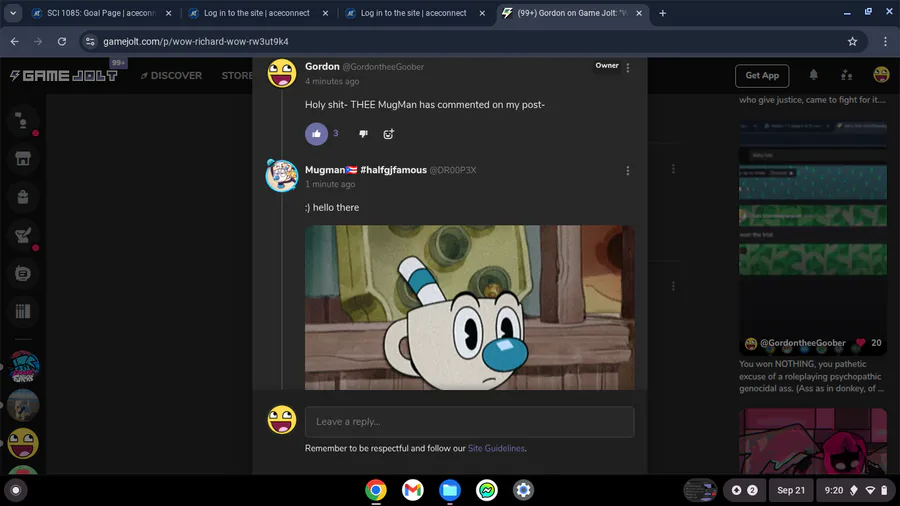Add a reaction to Gordon's comment
Screen dimensions: 900x506
(x=389, y=134)
